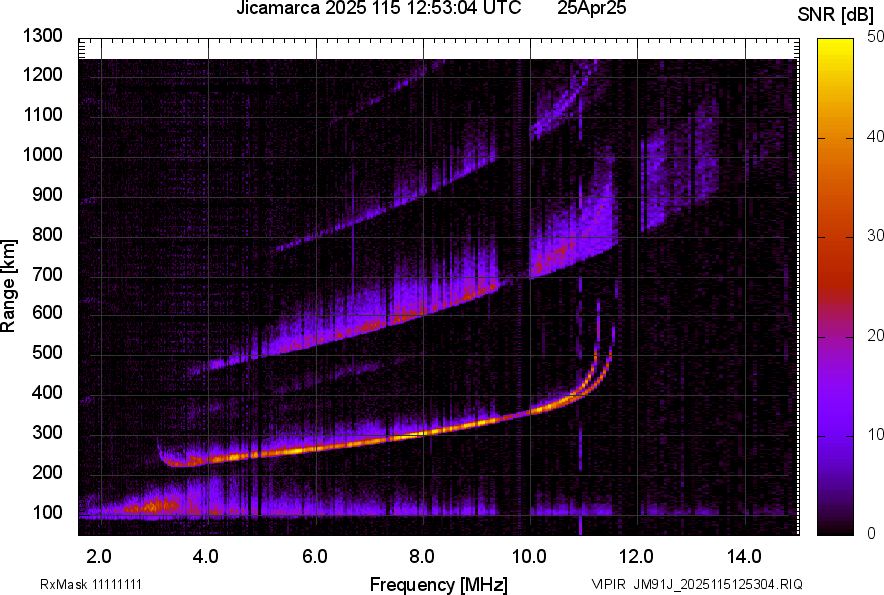Click the 'Range [km]' y-axis label
884x595 pixels.
pos(8,286)
